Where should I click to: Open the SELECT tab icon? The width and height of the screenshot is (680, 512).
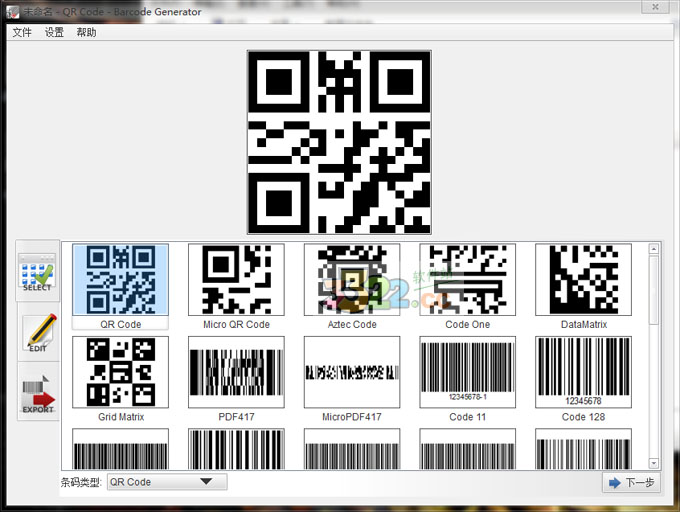coord(37,272)
